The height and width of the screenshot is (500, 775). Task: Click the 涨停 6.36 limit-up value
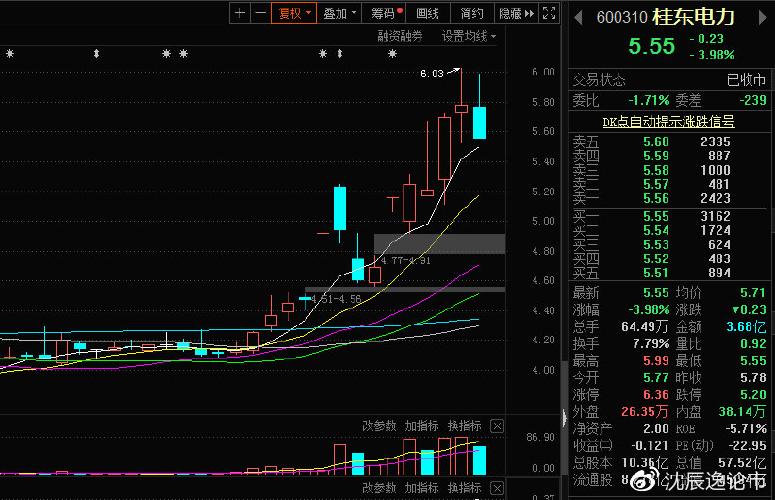656,395
